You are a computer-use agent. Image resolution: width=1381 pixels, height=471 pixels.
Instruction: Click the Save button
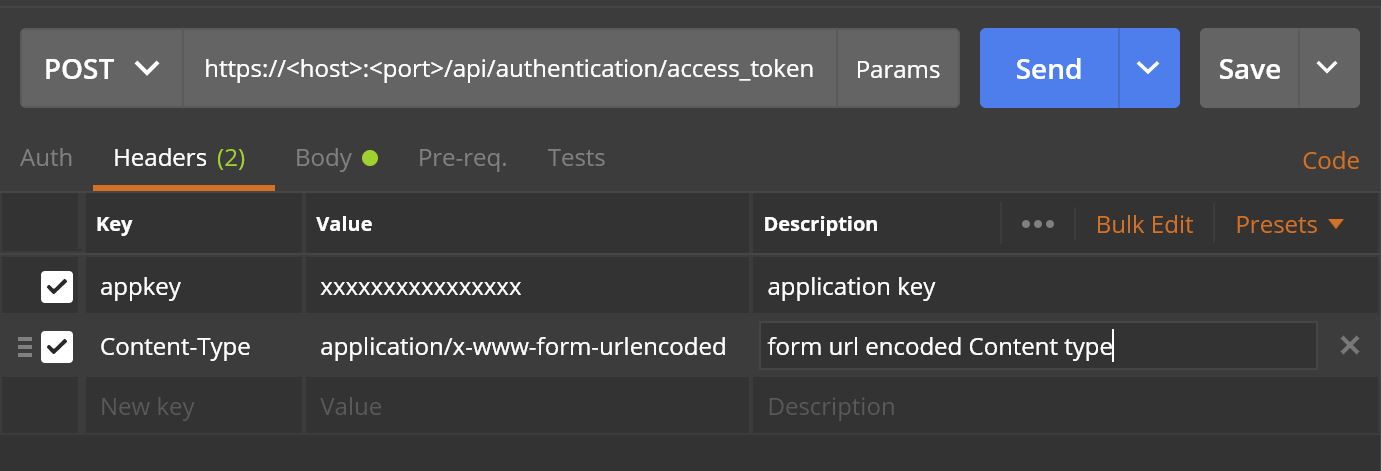(x=1249, y=69)
